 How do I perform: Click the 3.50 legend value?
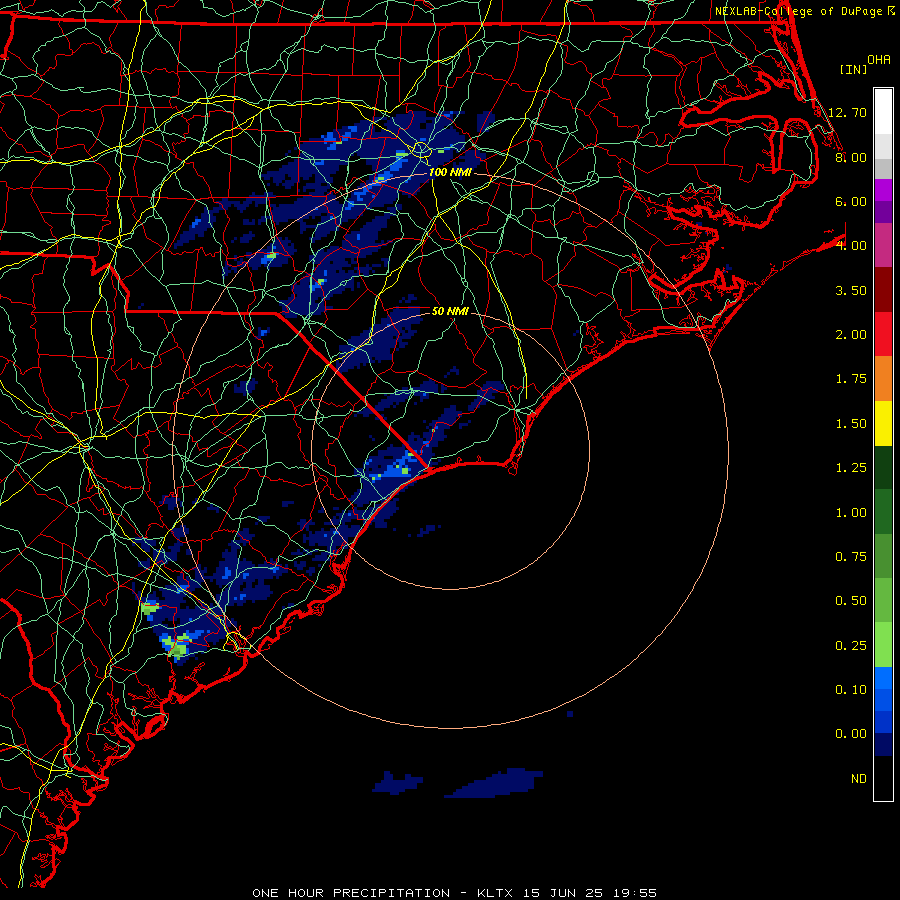tap(851, 290)
